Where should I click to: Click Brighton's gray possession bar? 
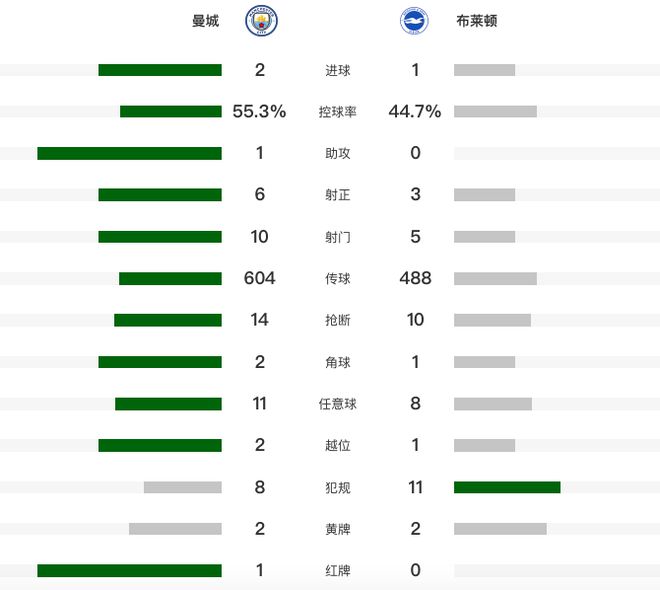tap(495, 112)
